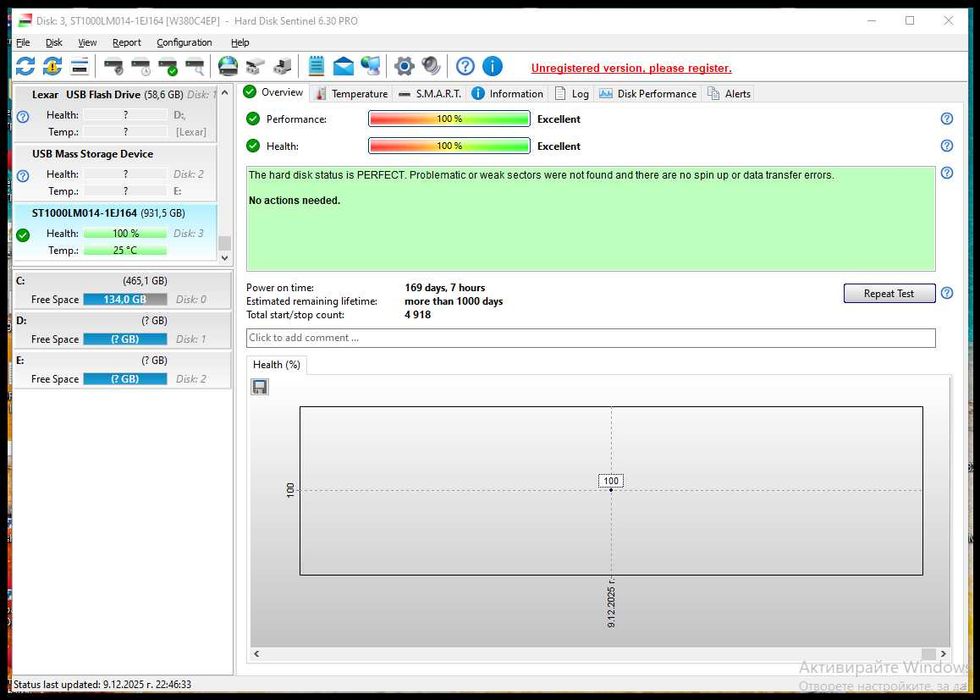Screen dimensions: 980x700
Task: Click the 'Status last updated' status bar text
Action: pyautogui.click(x=102, y=684)
